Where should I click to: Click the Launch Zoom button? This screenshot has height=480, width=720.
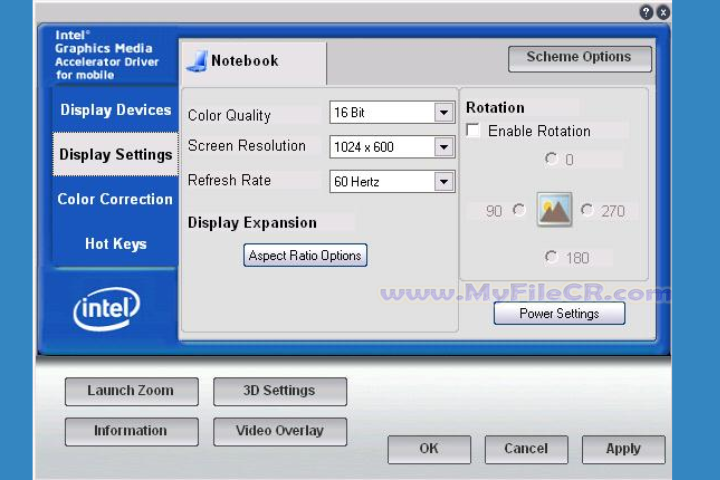(131, 391)
